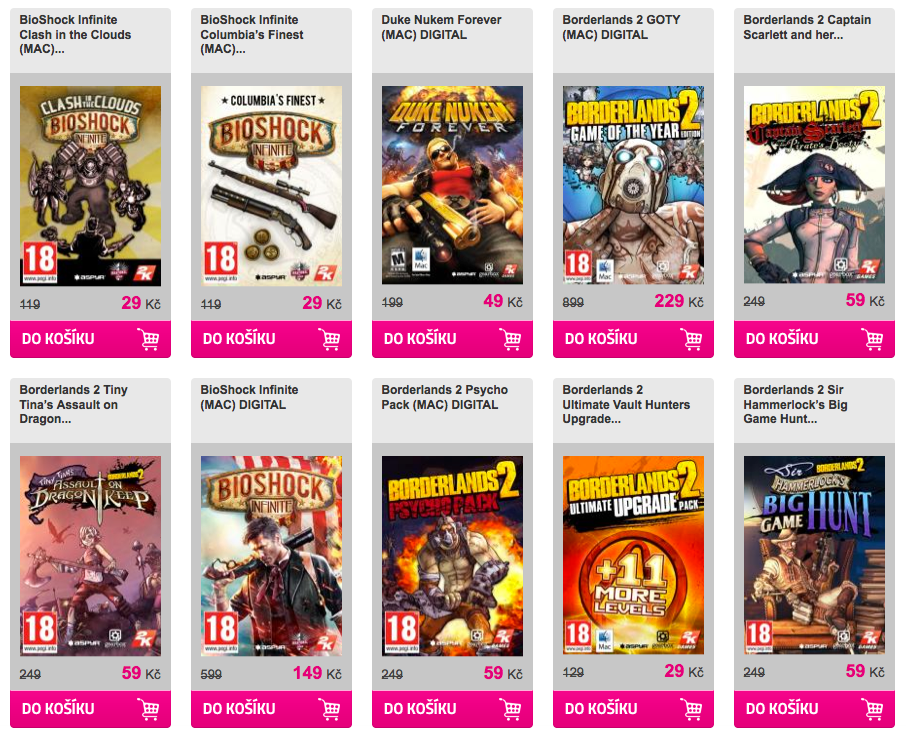Click cart icon for Sir Hammerlock's Big Game Hunt
Viewport: 906px width, 742px height.
(x=872, y=709)
